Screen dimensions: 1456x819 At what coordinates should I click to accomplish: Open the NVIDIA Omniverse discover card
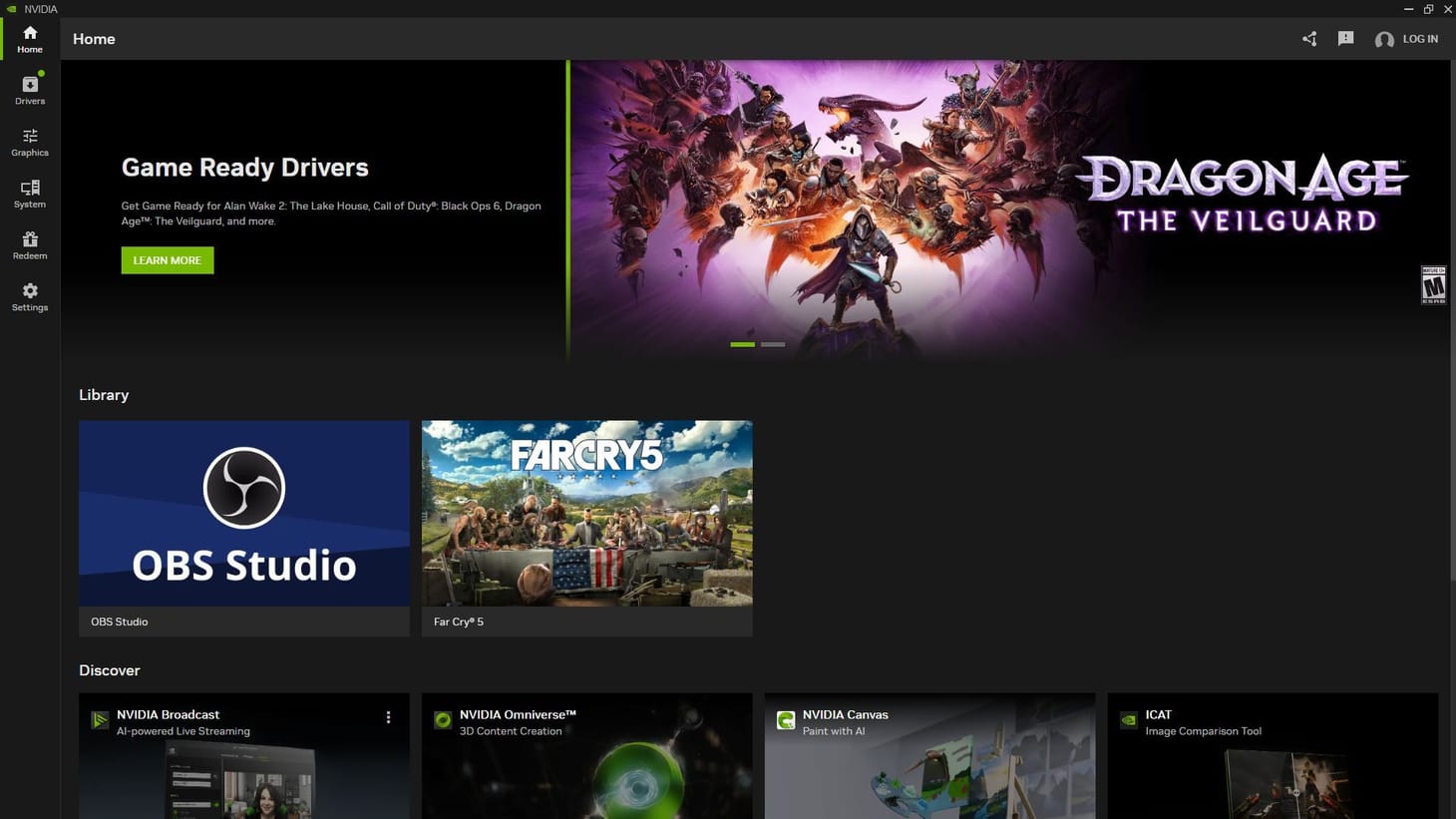point(586,758)
